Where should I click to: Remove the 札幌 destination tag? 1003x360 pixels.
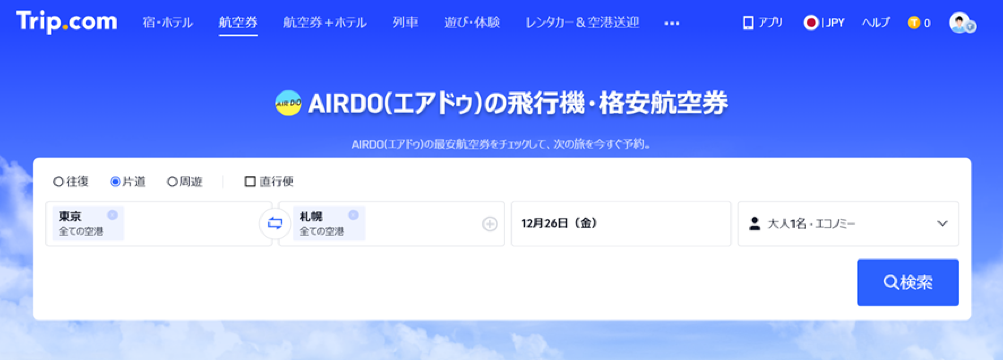click(x=353, y=215)
